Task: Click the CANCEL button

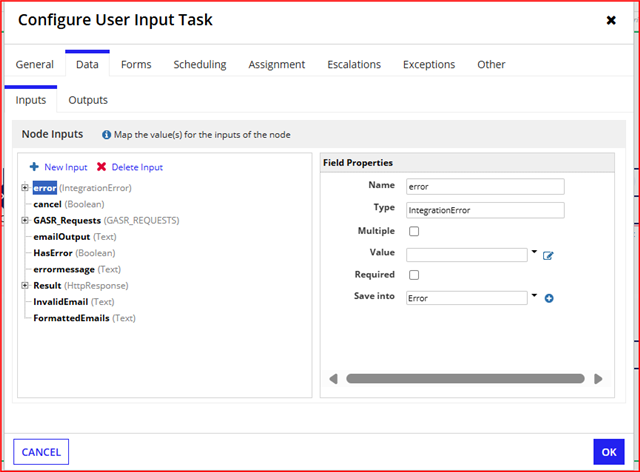Action: [41, 452]
